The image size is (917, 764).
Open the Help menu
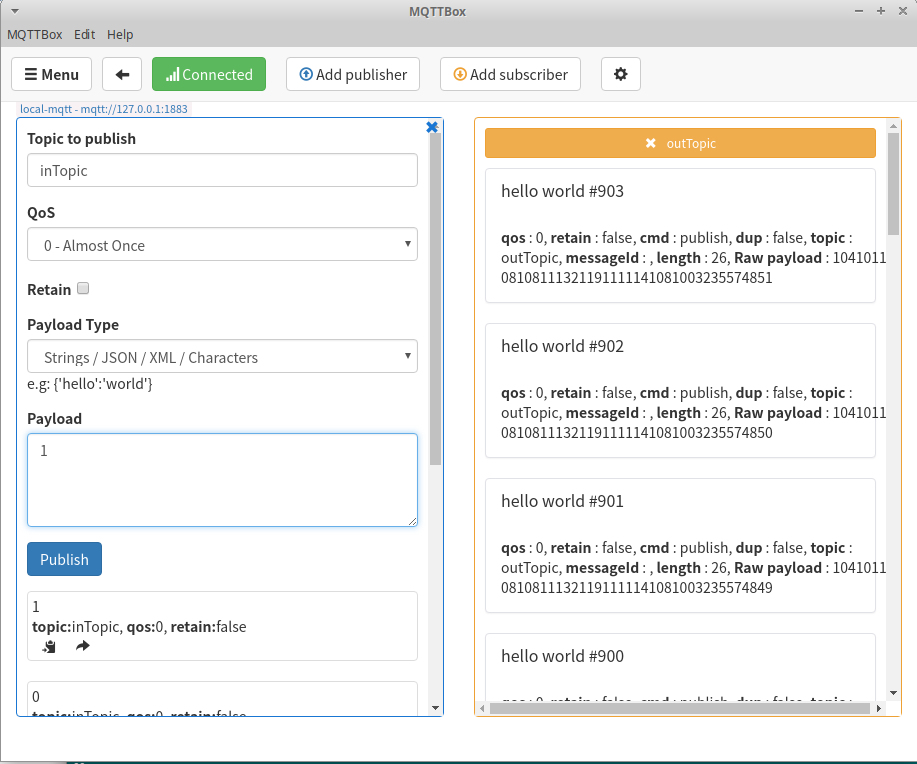point(120,35)
